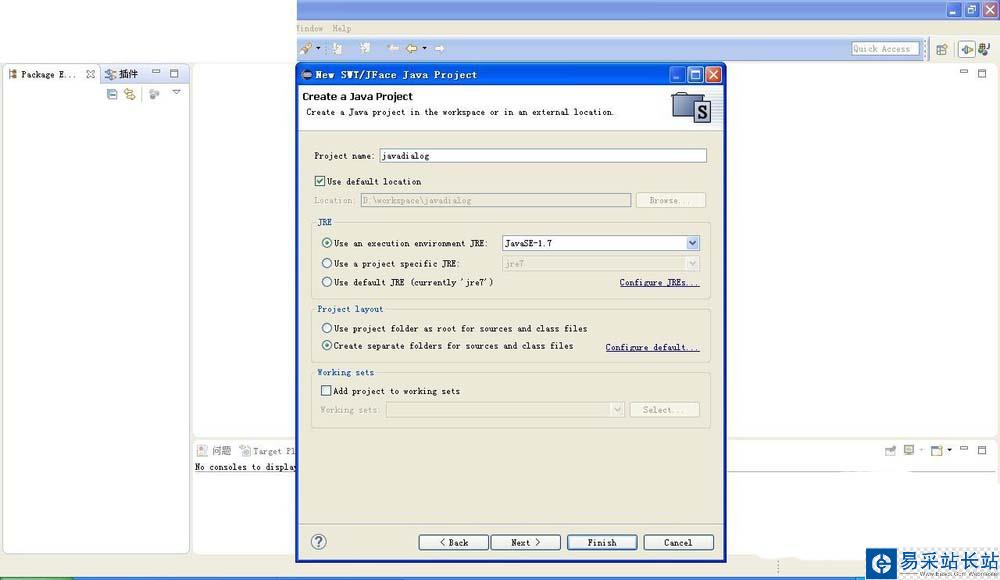Click display selected console icon
1000x580 pixels.
[909, 450]
